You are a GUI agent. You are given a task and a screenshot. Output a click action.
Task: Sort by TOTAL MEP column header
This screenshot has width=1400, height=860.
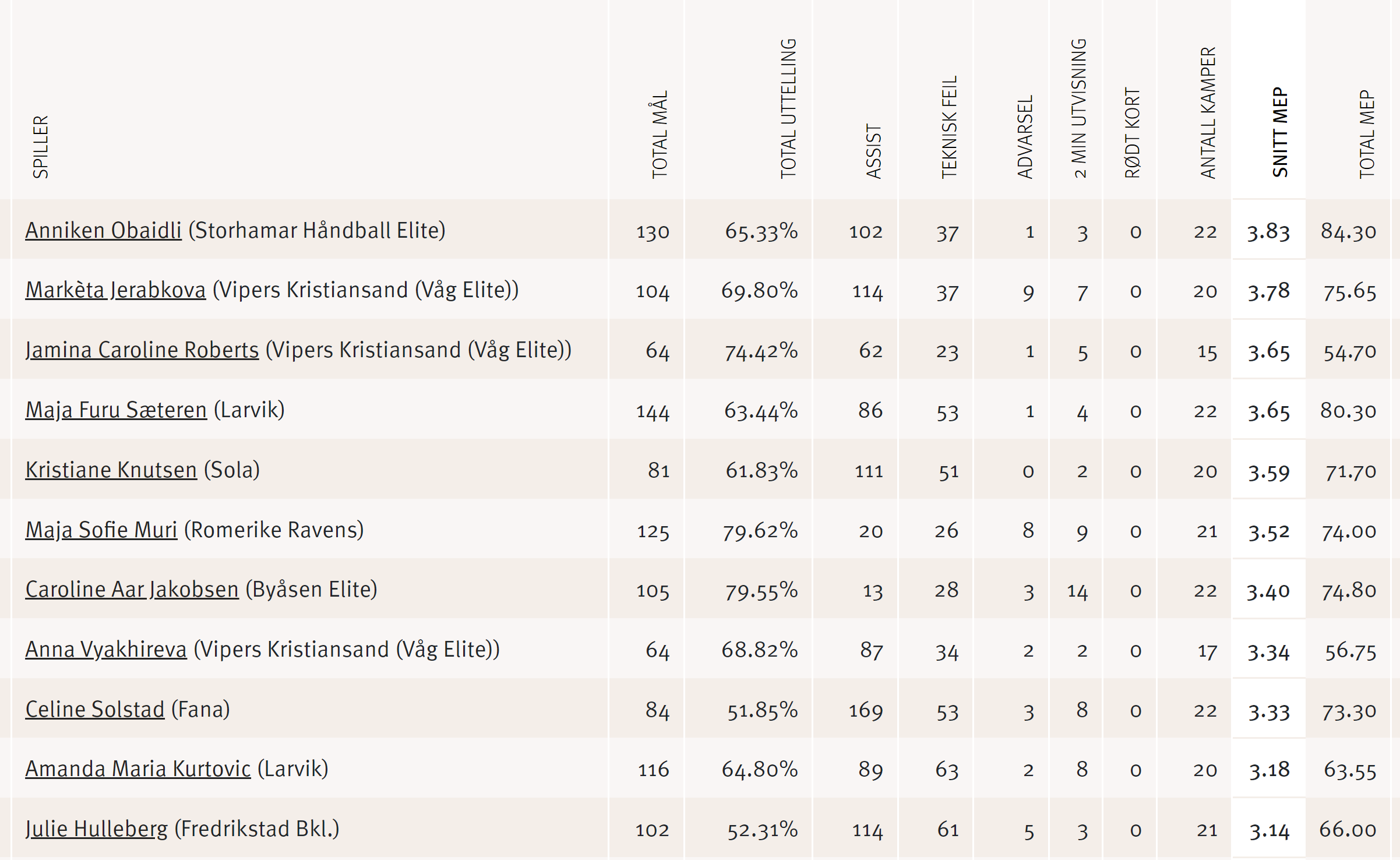(x=1367, y=135)
